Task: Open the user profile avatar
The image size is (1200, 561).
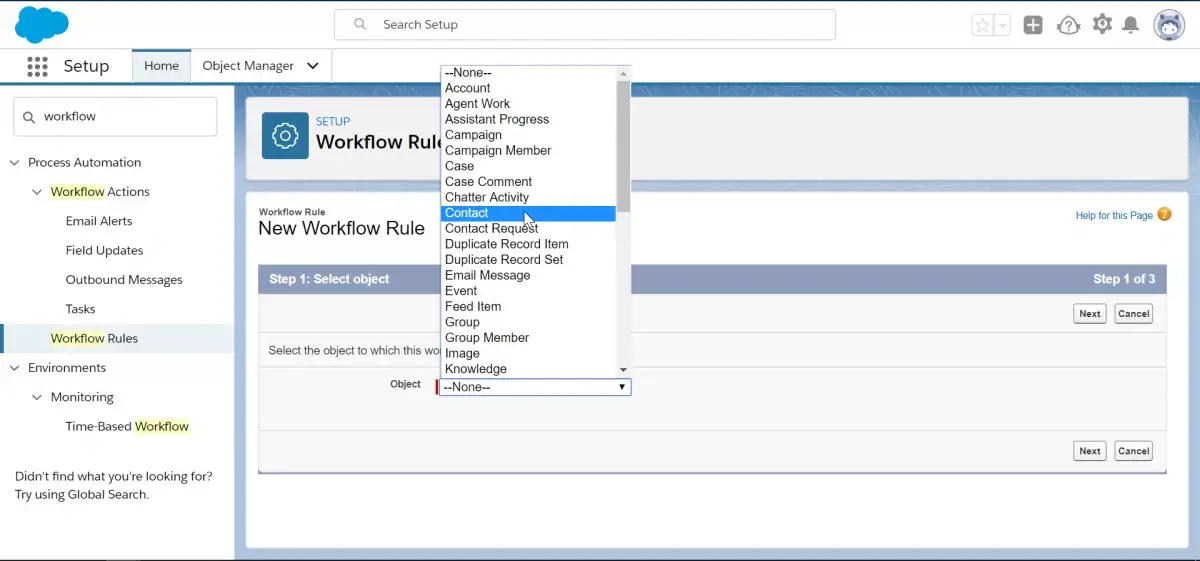Action: pyautogui.click(x=1169, y=25)
